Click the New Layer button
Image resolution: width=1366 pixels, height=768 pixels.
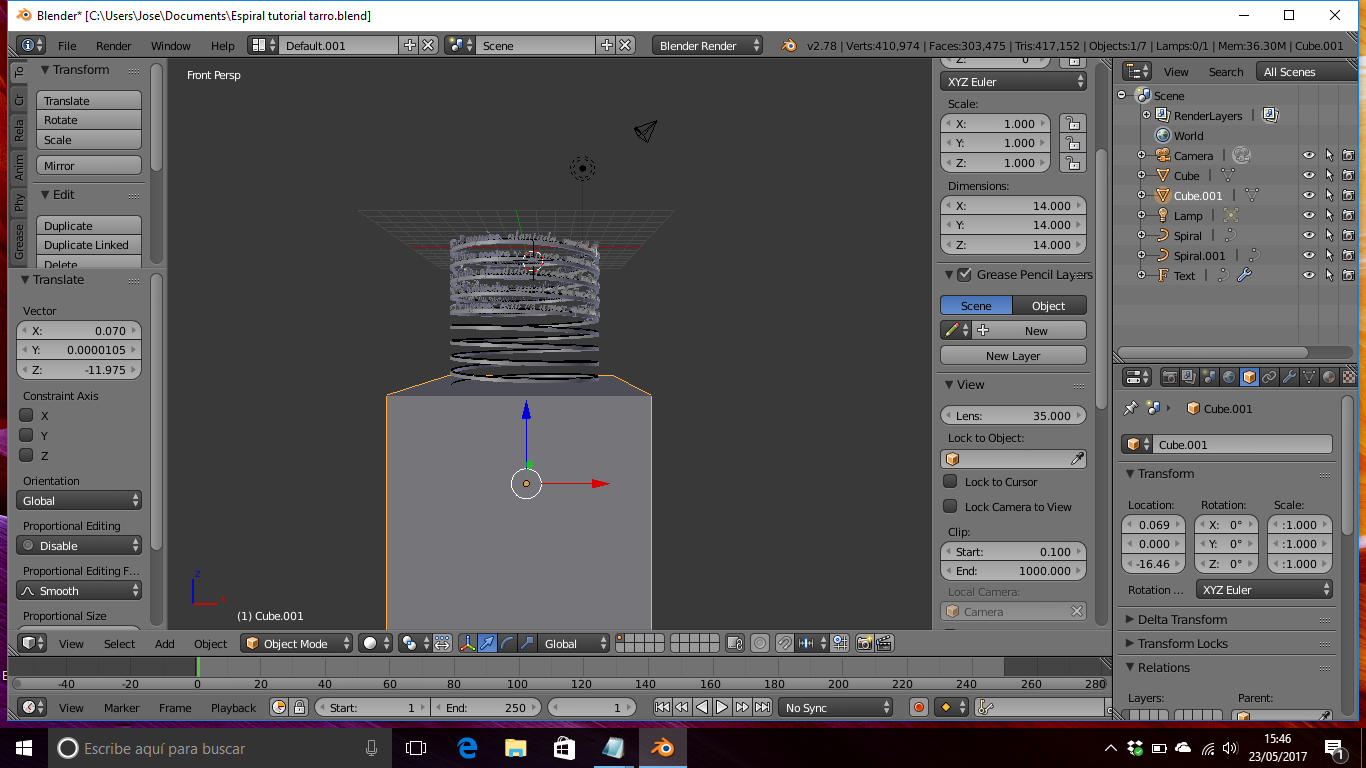(x=1013, y=355)
